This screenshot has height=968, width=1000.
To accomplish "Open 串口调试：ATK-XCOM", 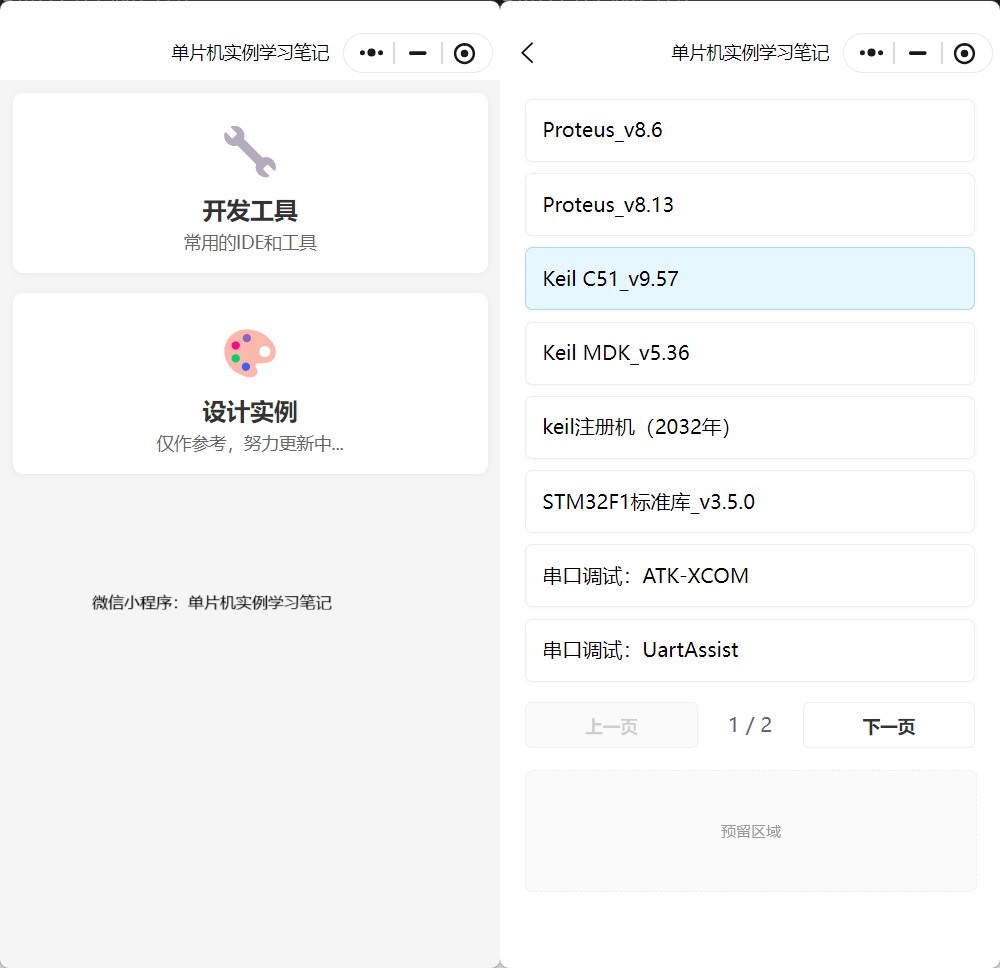I will pyautogui.click(x=749, y=576).
